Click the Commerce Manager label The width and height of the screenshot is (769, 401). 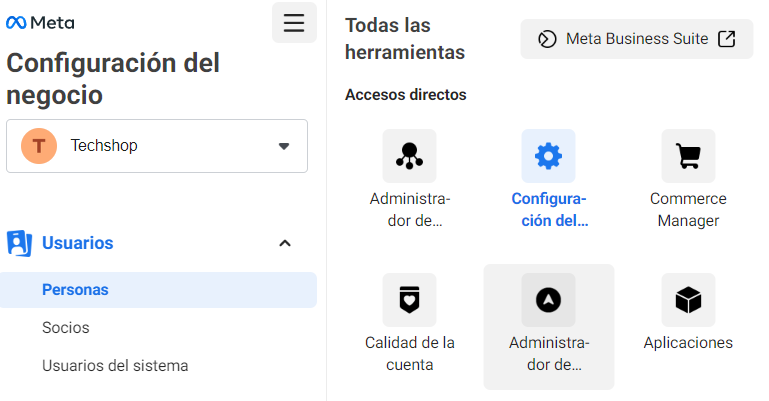[x=689, y=209]
